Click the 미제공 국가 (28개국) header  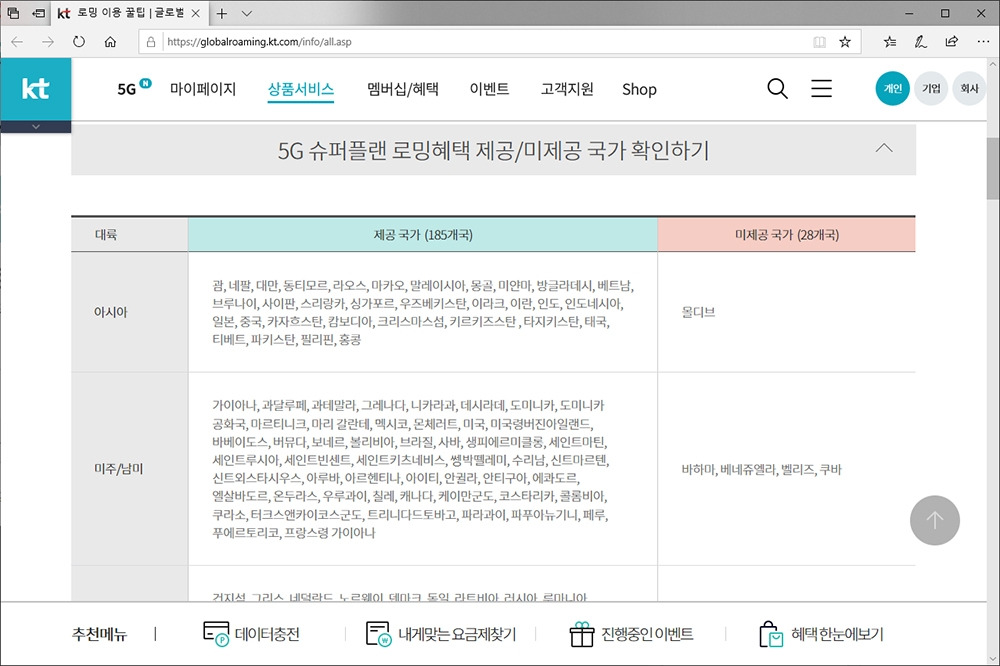(786, 235)
